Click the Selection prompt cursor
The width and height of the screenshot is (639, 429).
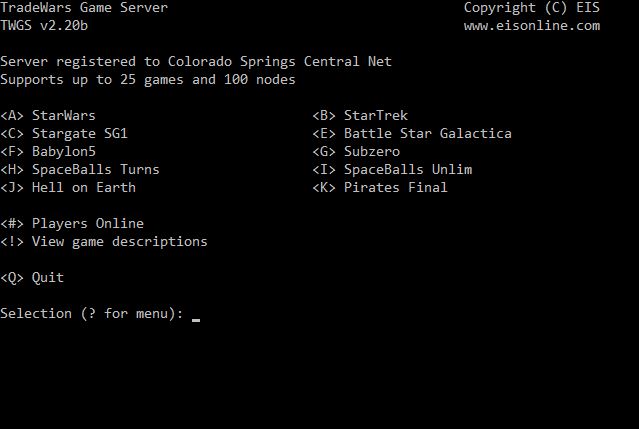click(x=196, y=320)
